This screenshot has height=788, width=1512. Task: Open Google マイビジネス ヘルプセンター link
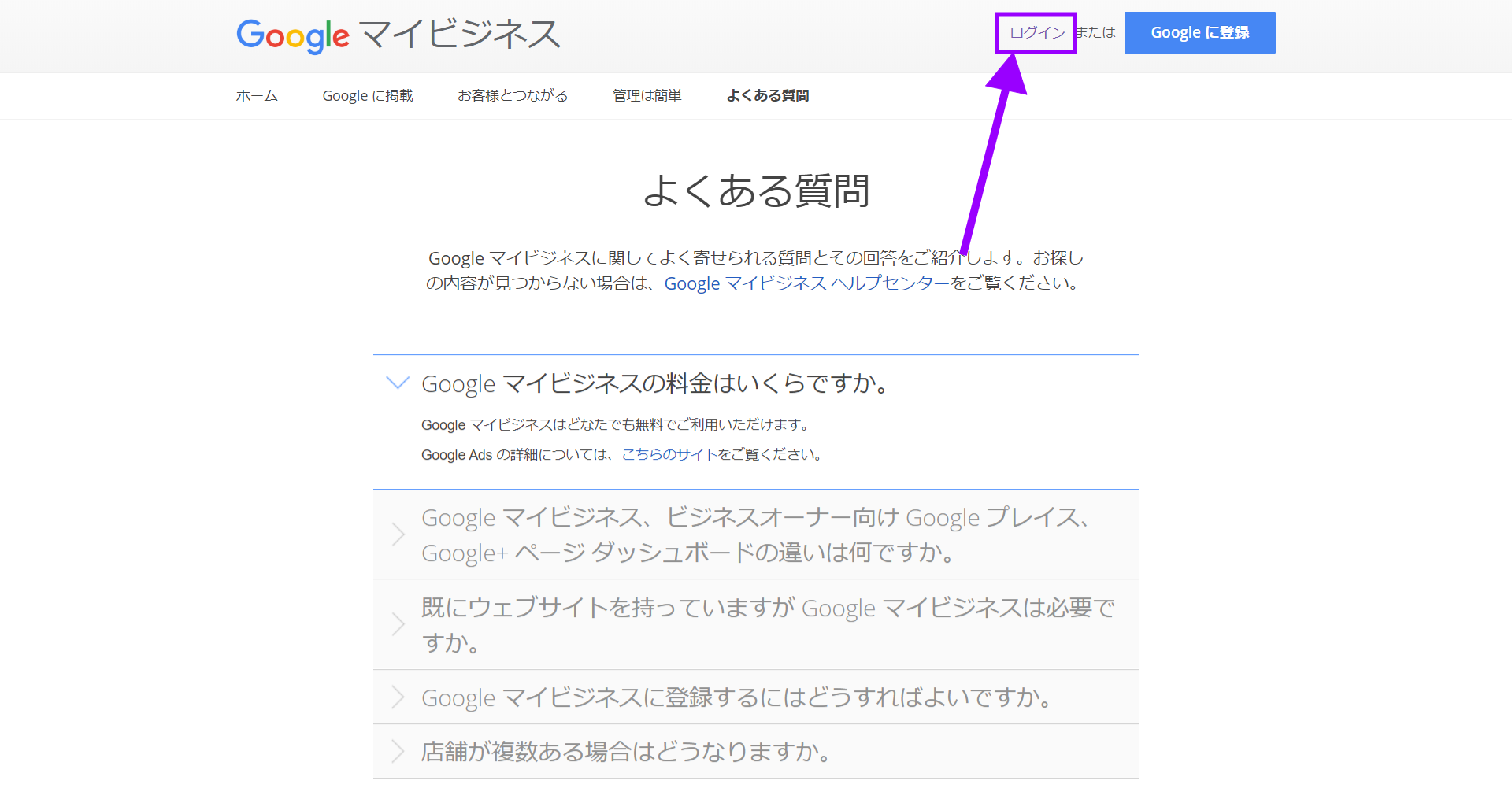click(807, 283)
